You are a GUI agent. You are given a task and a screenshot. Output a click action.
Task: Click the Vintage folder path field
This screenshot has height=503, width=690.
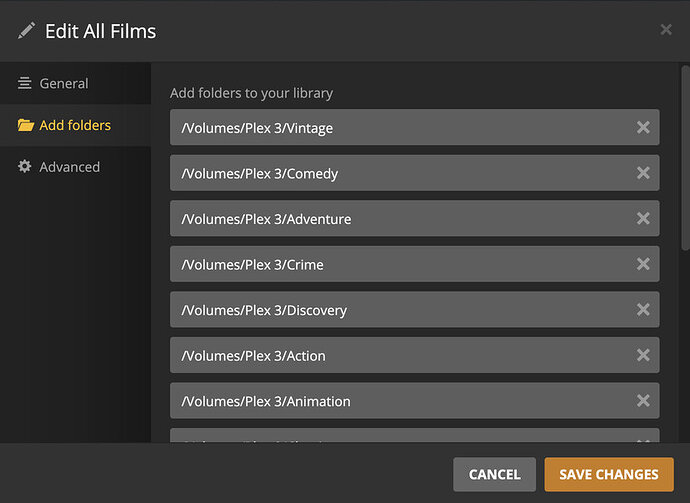[x=400, y=128]
